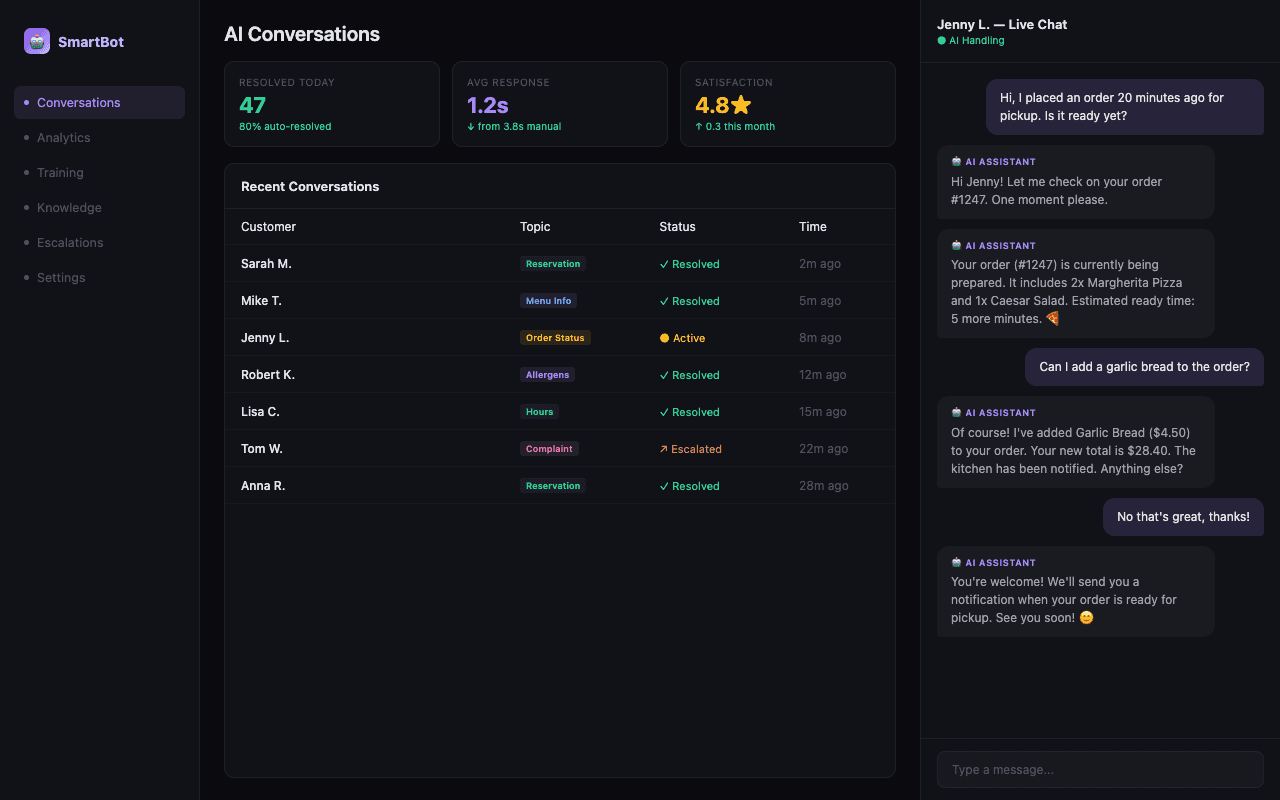Open the Escalations section
The width and height of the screenshot is (1280, 800).
click(70, 242)
